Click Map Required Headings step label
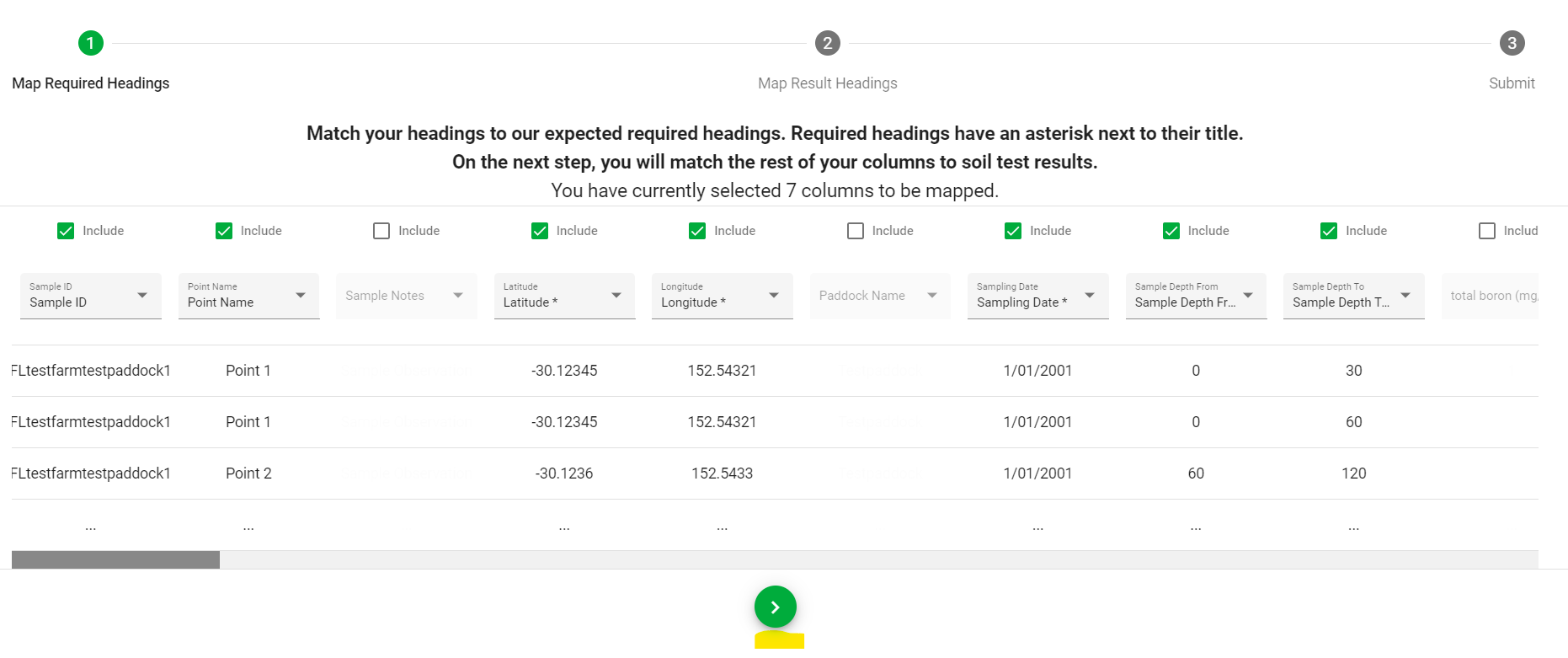The height and width of the screenshot is (658, 1568). point(91,83)
